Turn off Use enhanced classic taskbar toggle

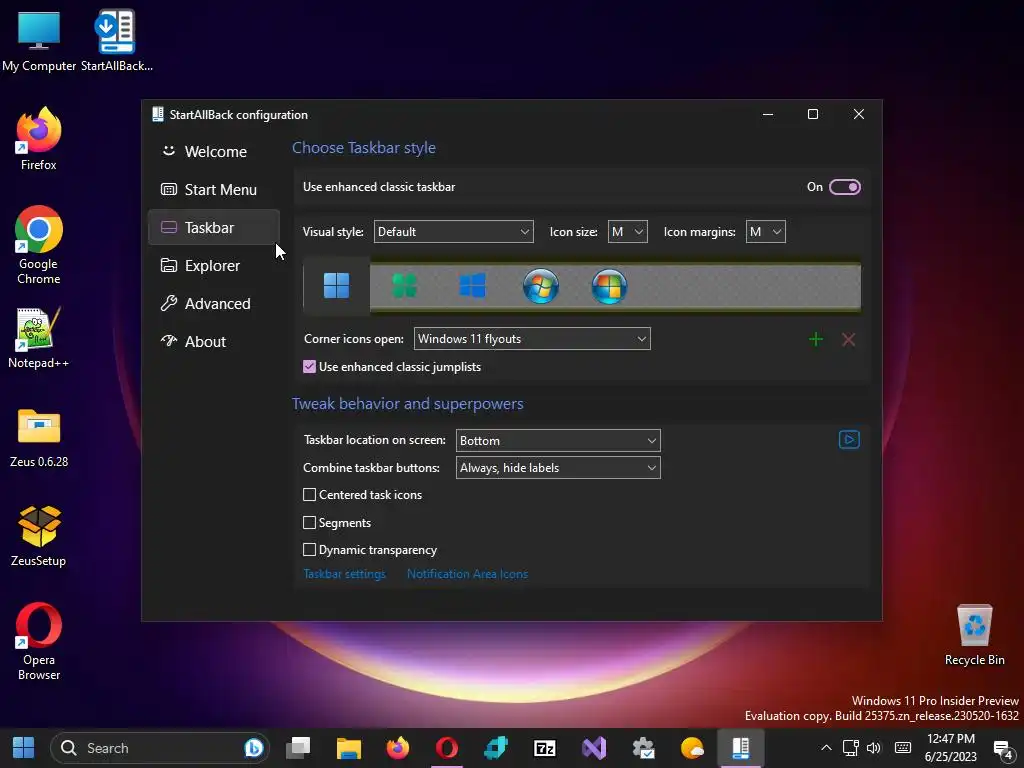click(844, 187)
